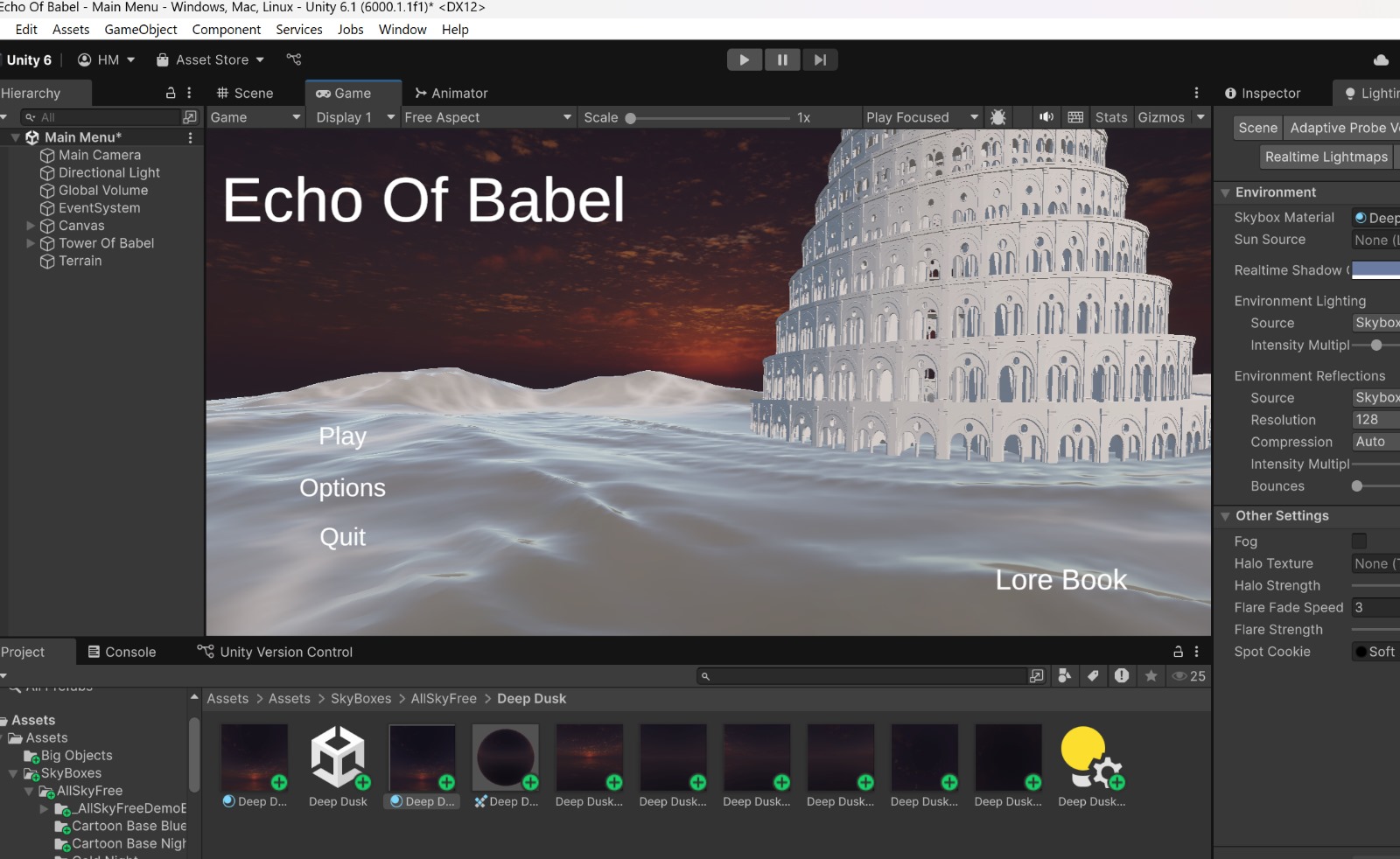The width and height of the screenshot is (1400, 859).
Task: Toggle the Favorites star icon in Project
Action: coord(1151,676)
